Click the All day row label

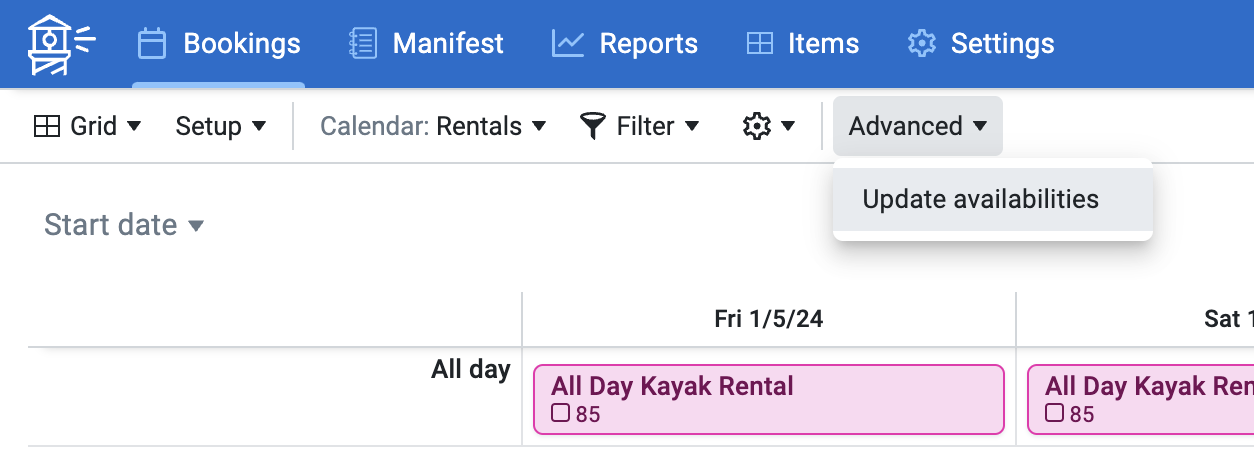click(x=471, y=369)
